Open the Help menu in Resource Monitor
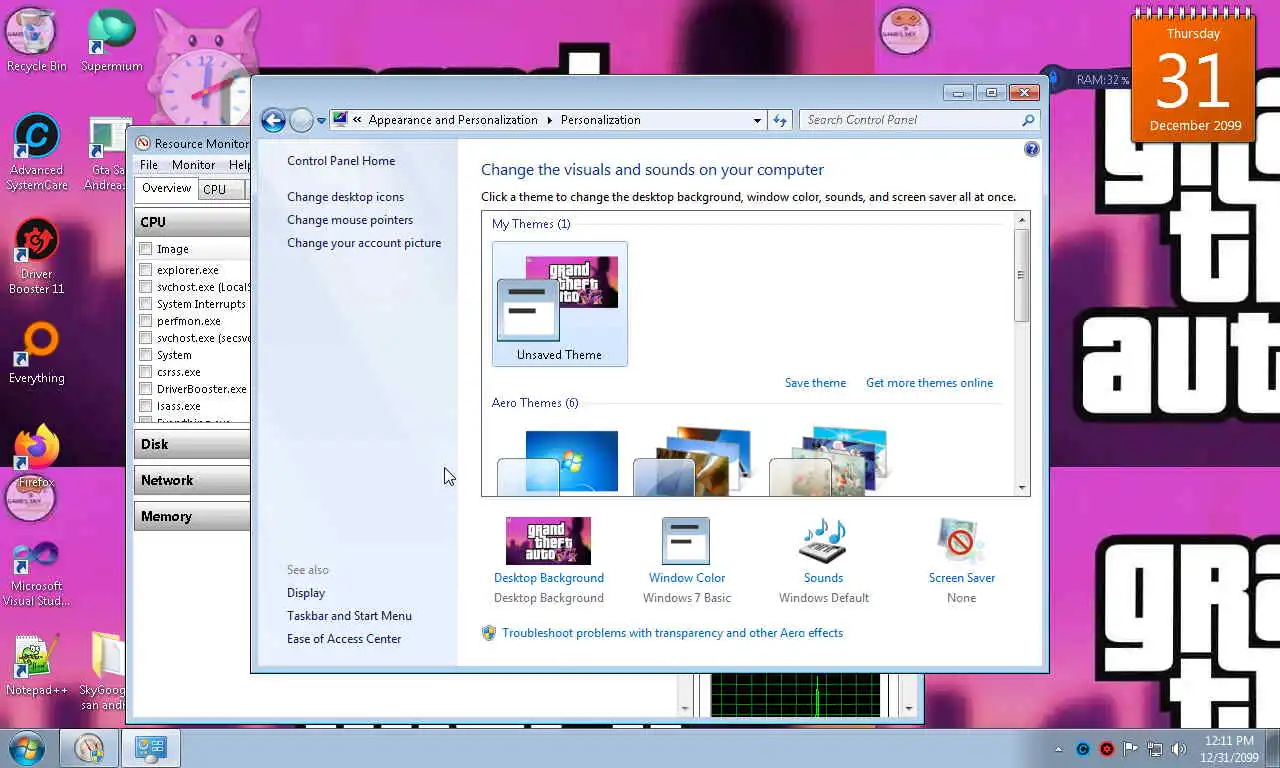 tap(238, 165)
